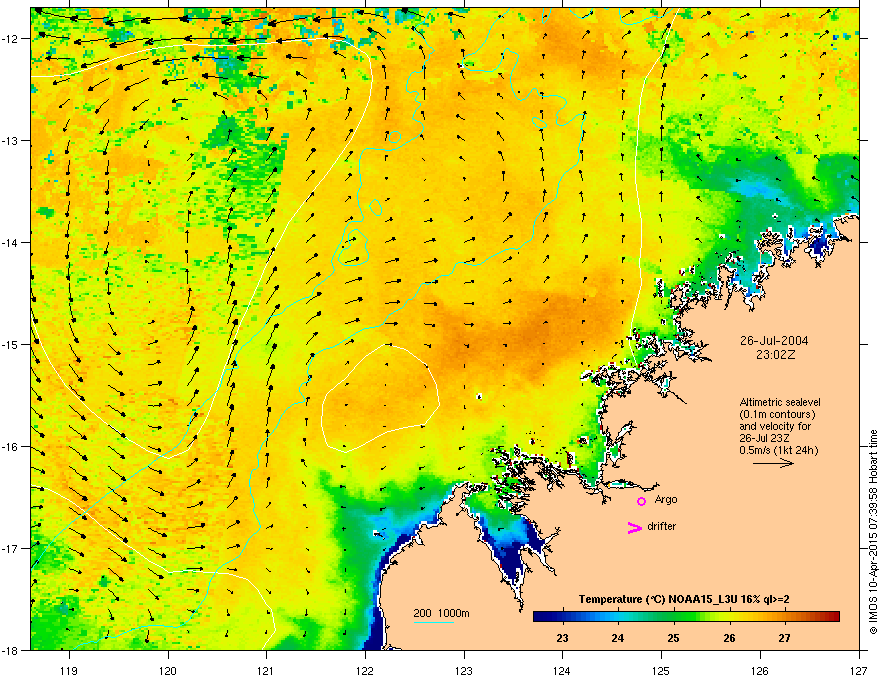Image resolution: width=880 pixels, height=680 pixels.
Task: Click latitude axis label -14
Action: 10,243
